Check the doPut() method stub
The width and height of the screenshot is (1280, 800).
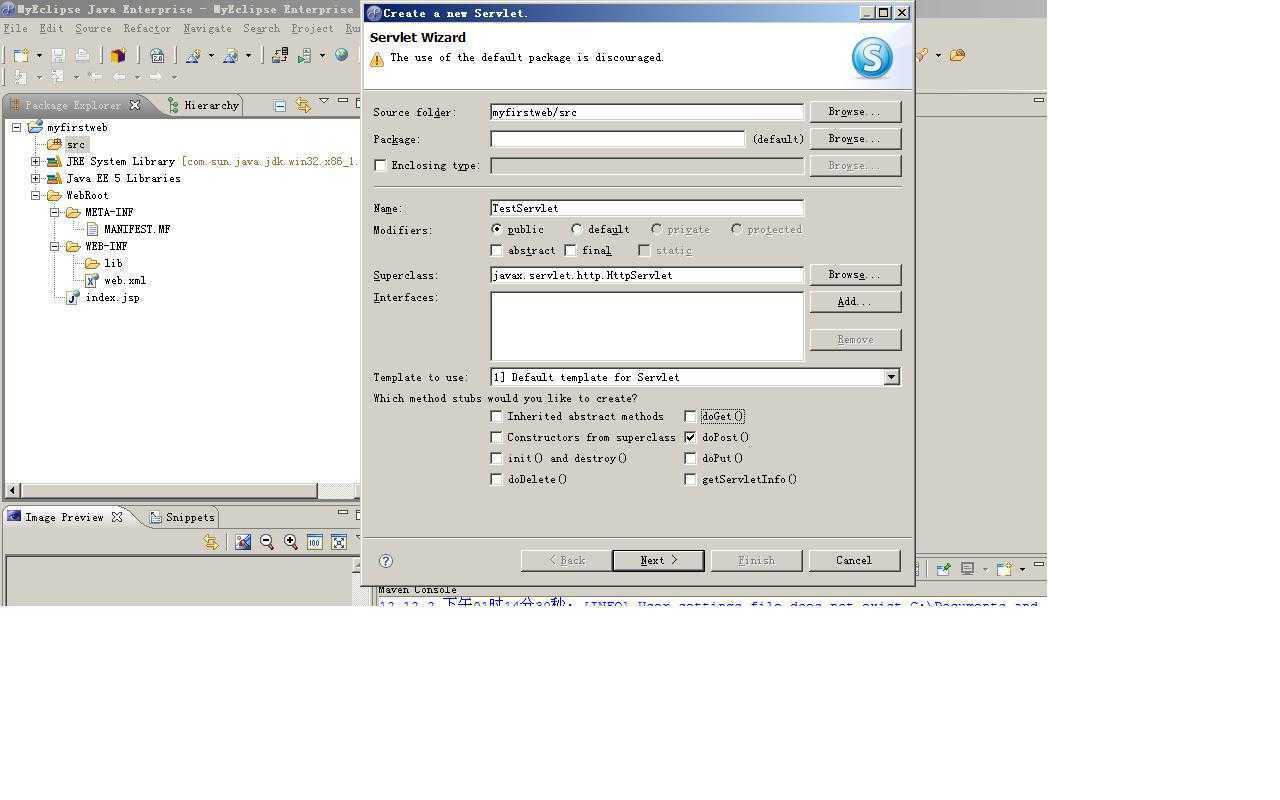[691, 458]
